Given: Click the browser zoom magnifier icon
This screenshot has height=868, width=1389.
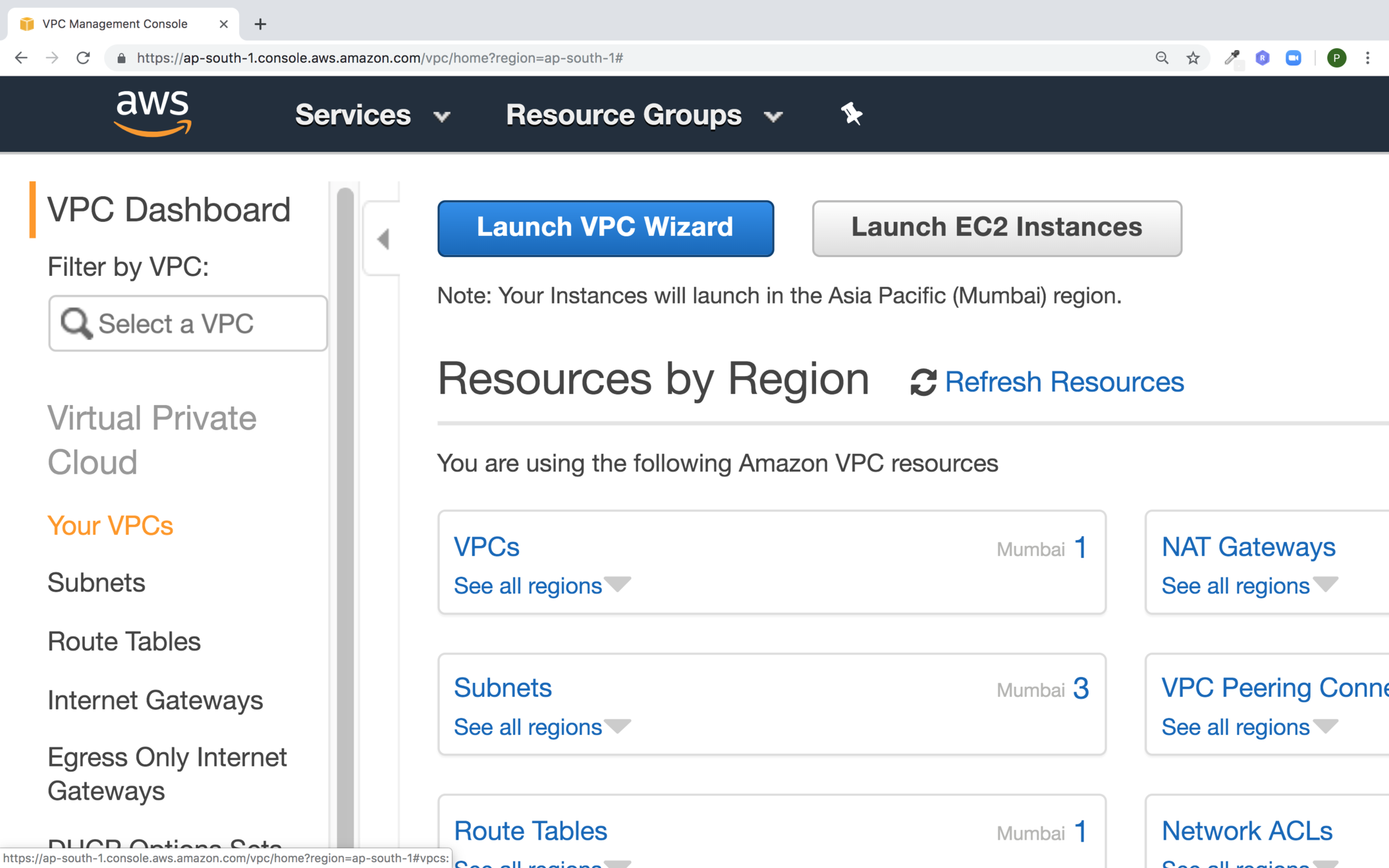Looking at the screenshot, I should [1161, 58].
